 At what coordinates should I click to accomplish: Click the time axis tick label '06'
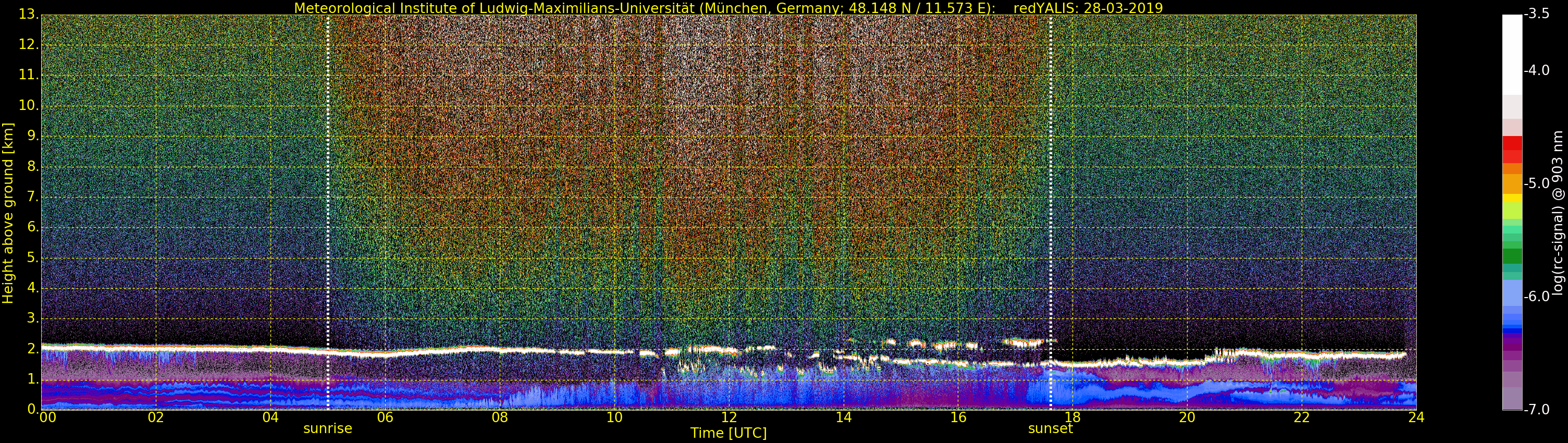tap(385, 417)
